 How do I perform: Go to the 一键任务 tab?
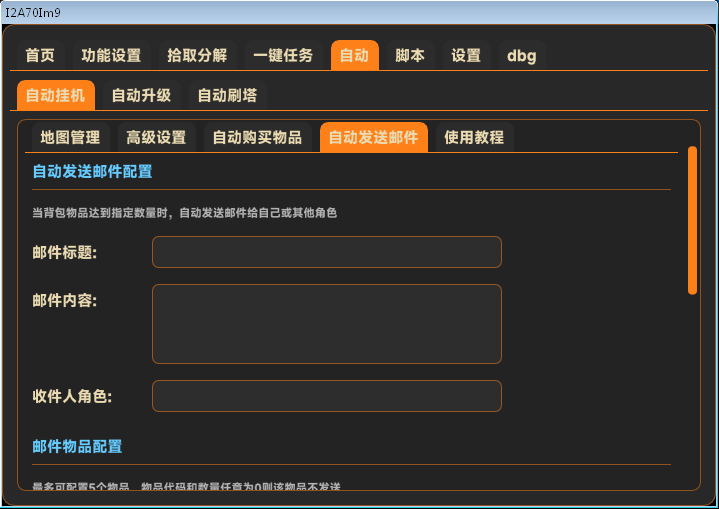pyautogui.click(x=283, y=56)
